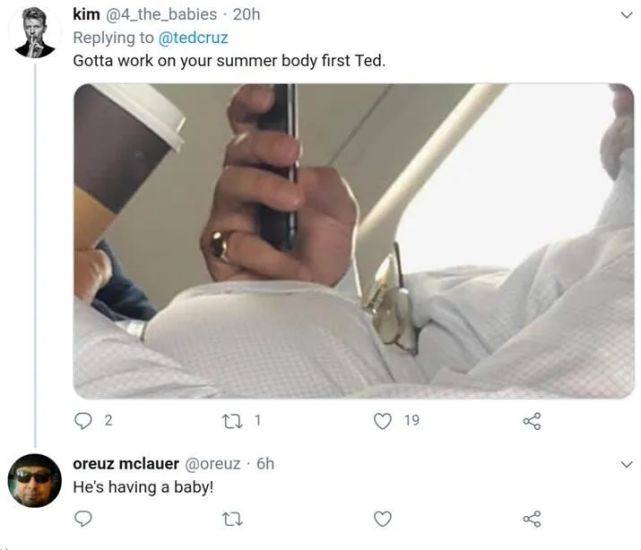641x550 pixels.
Task: View oreuz mclauer's avatar profile
Action: pyautogui.click(x=35, y=481)
